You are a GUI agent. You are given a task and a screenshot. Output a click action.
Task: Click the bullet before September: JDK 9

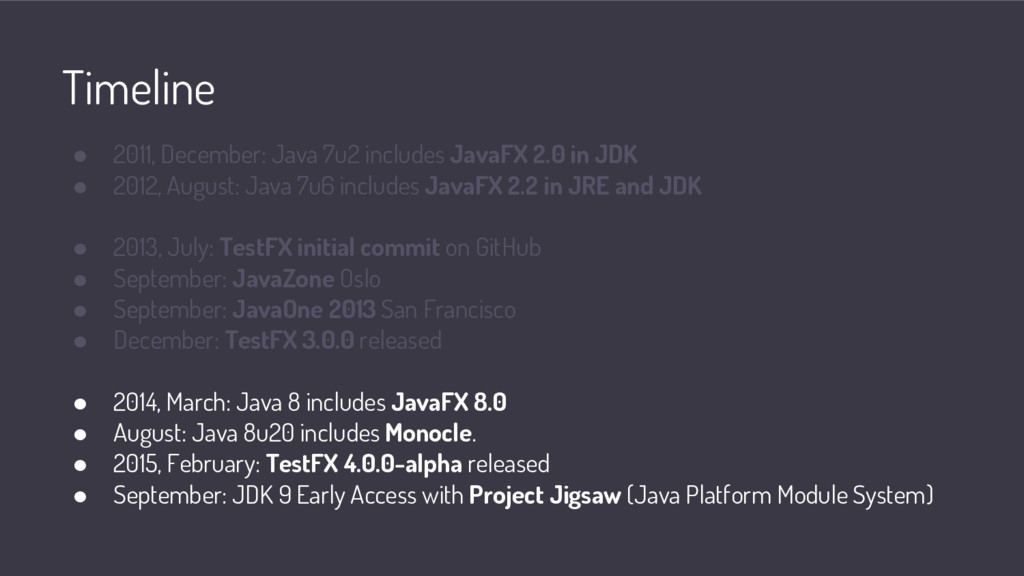tap(80, 496)
